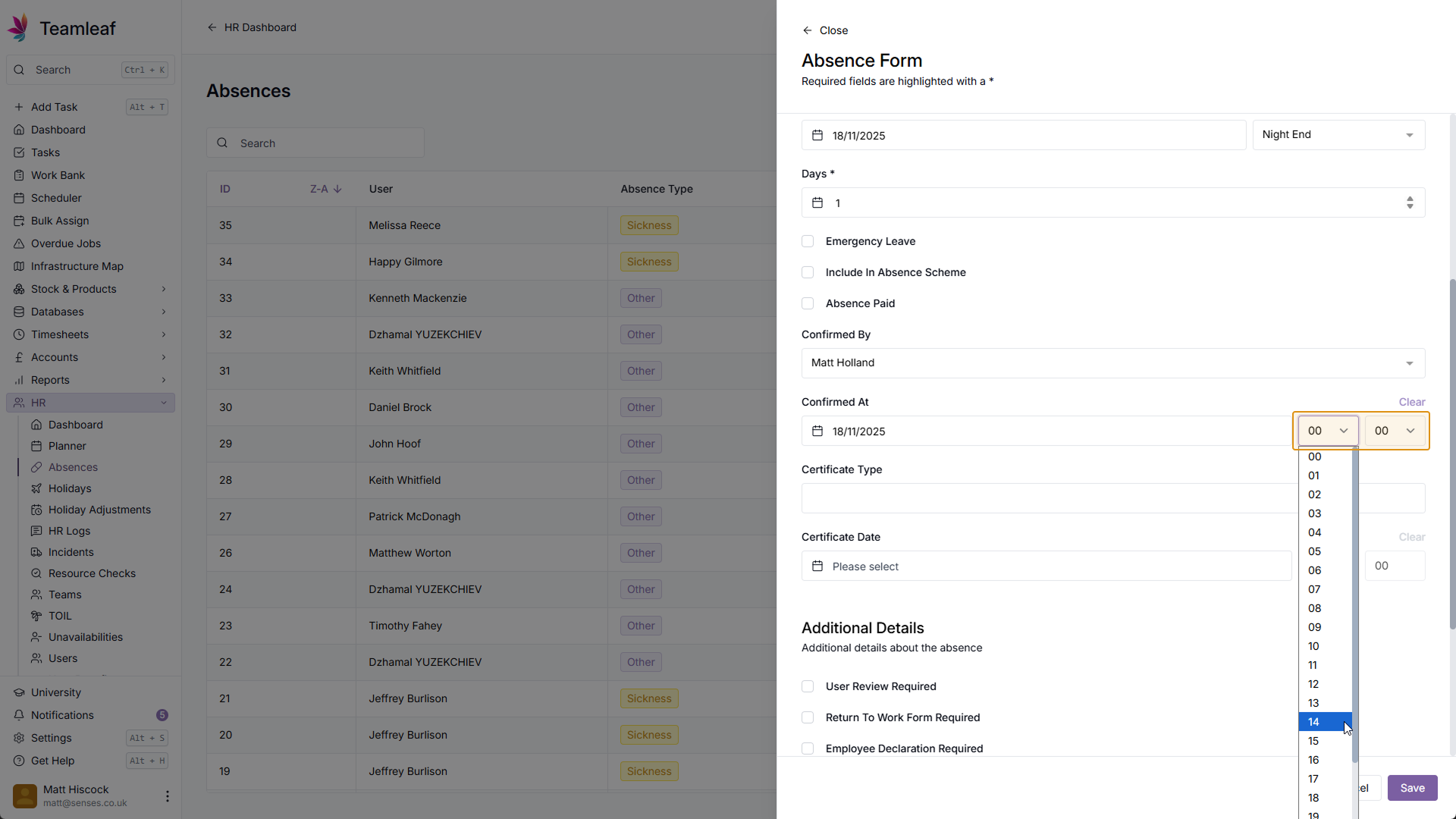Click the Certificate Type input field
The width and height of the screenshot is (1456, 819).
(x=1046, y=498)
